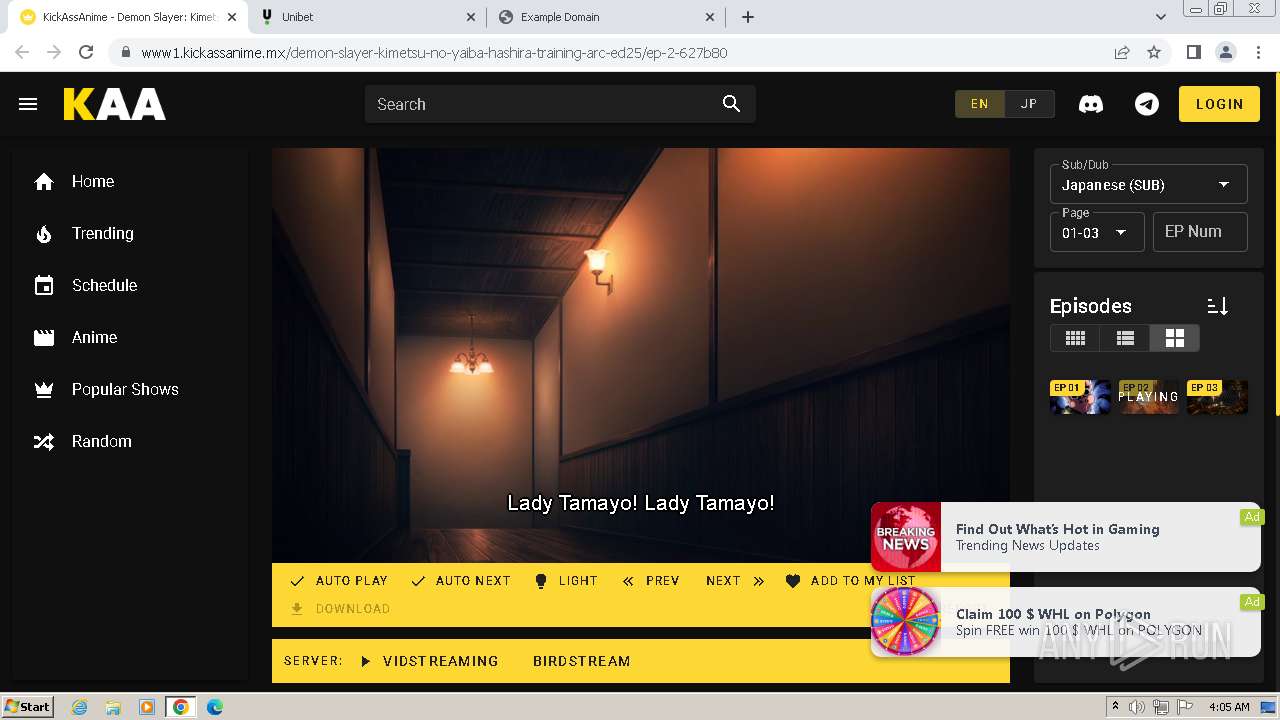
Task: Switch language to EN
Action: (980, 104)
